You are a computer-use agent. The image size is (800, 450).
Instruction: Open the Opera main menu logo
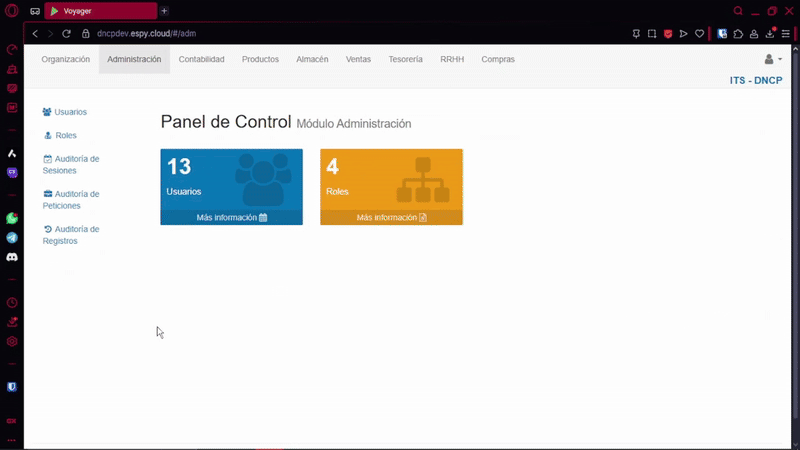[x=12, y=11]
